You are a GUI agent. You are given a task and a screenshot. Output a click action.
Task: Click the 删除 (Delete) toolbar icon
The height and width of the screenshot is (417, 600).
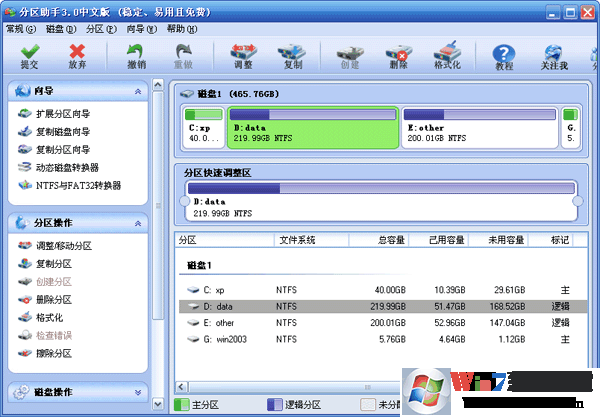400,56
